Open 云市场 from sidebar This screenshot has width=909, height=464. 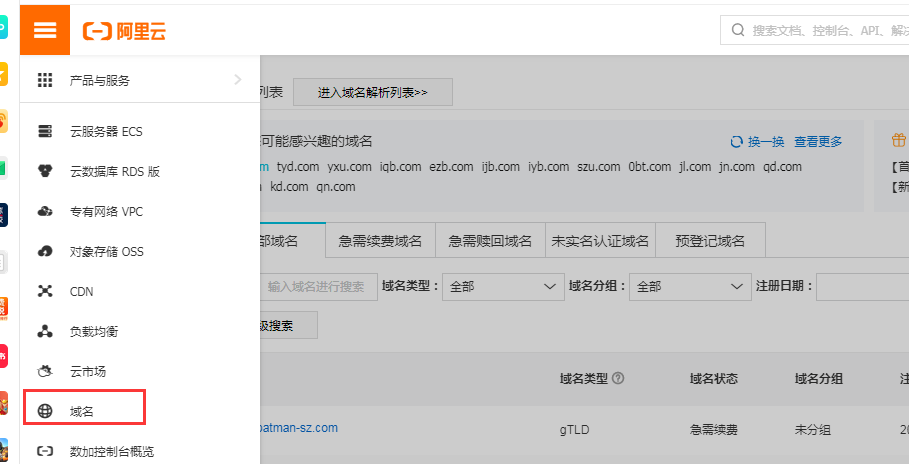[x=87, y=371]
